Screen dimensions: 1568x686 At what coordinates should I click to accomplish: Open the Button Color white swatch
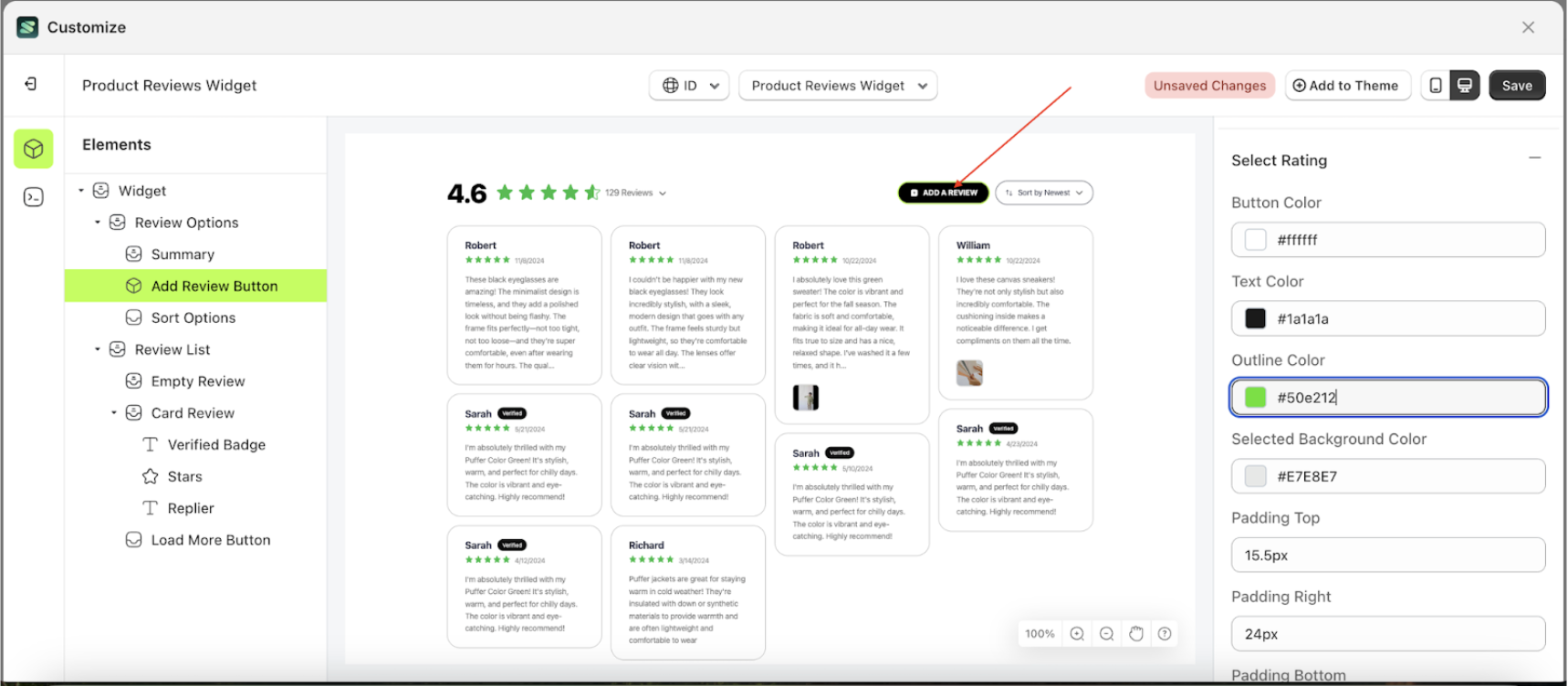tap(1256, 239)
